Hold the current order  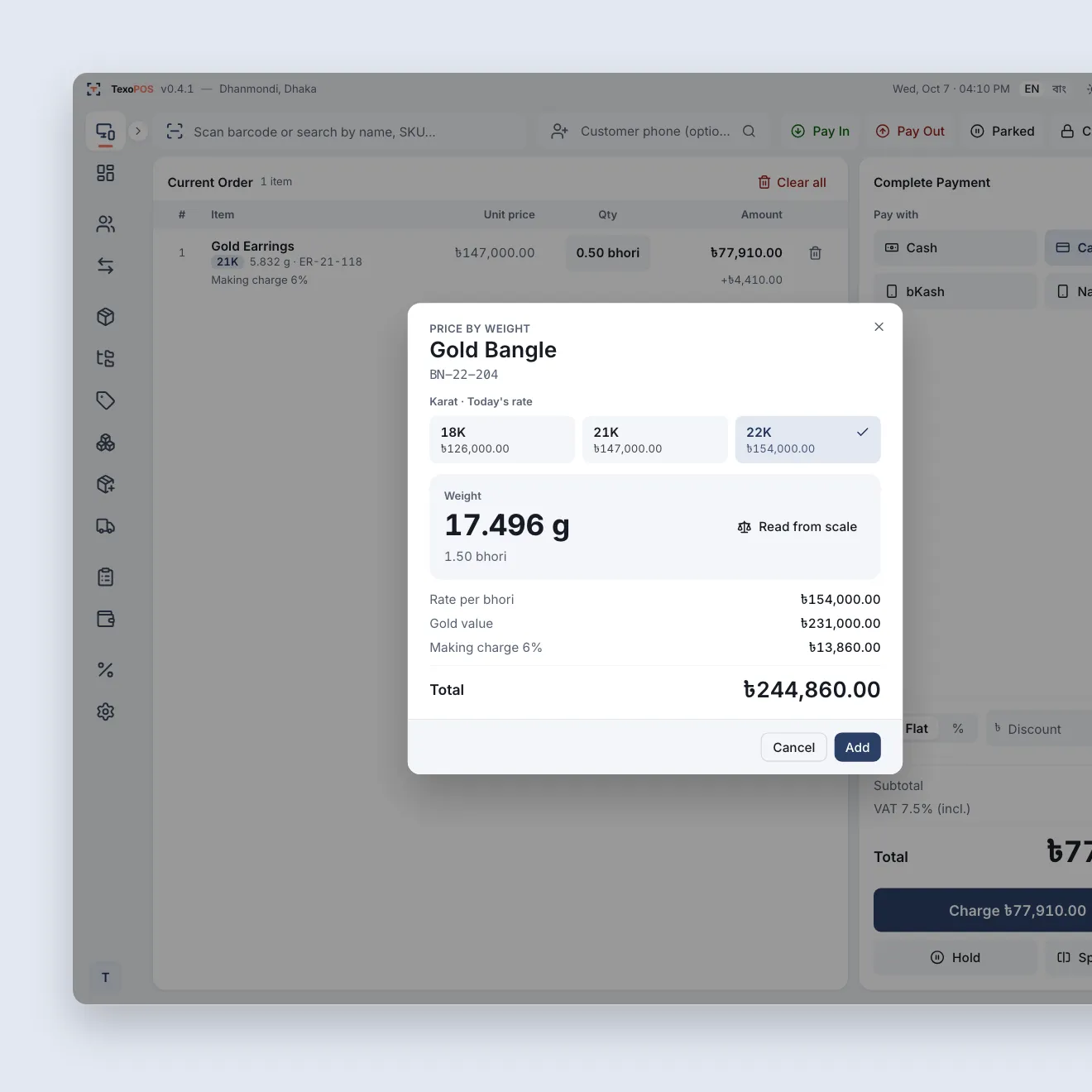(955, 957)
